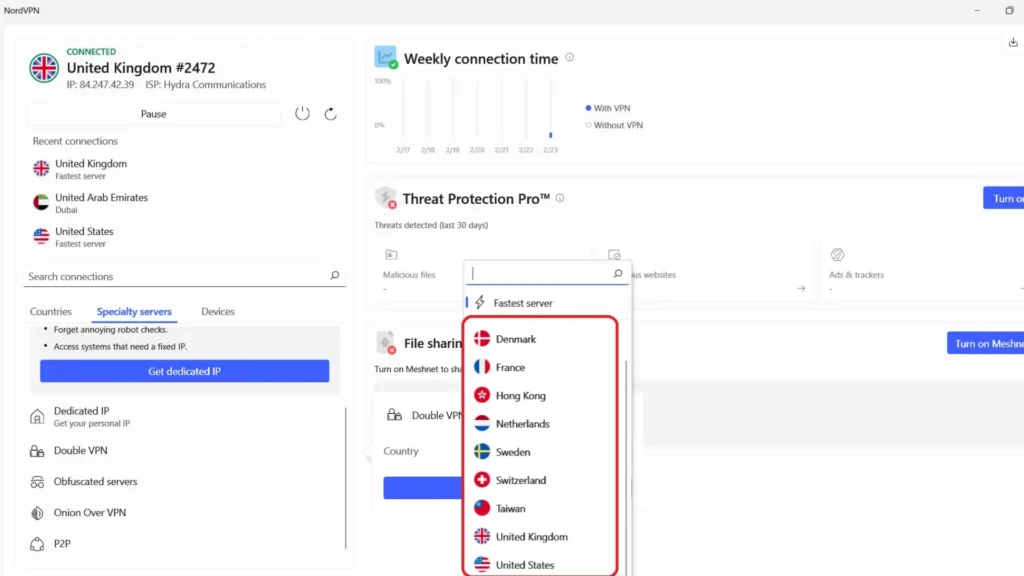Connect to recent United Arab Emirates Dubai

click(x=185, y=203)
